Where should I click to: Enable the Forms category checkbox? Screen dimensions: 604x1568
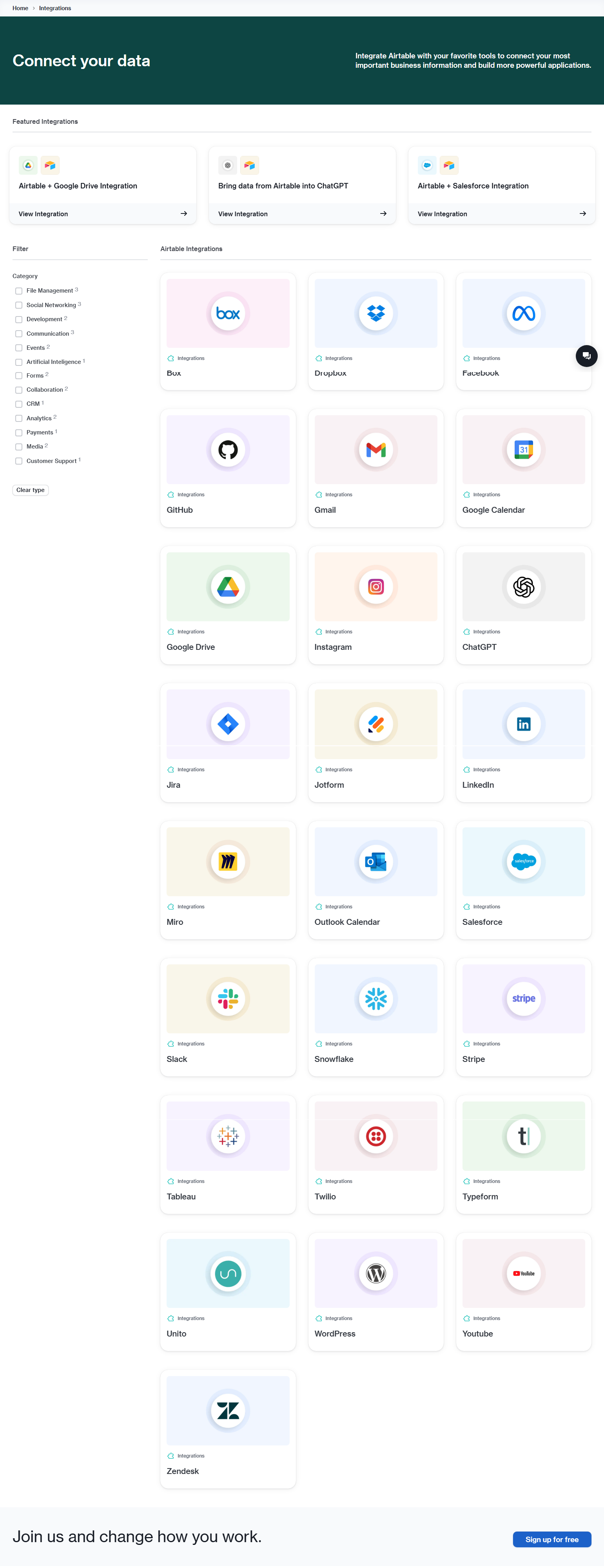pyautogui.click(x=19, y=376)
